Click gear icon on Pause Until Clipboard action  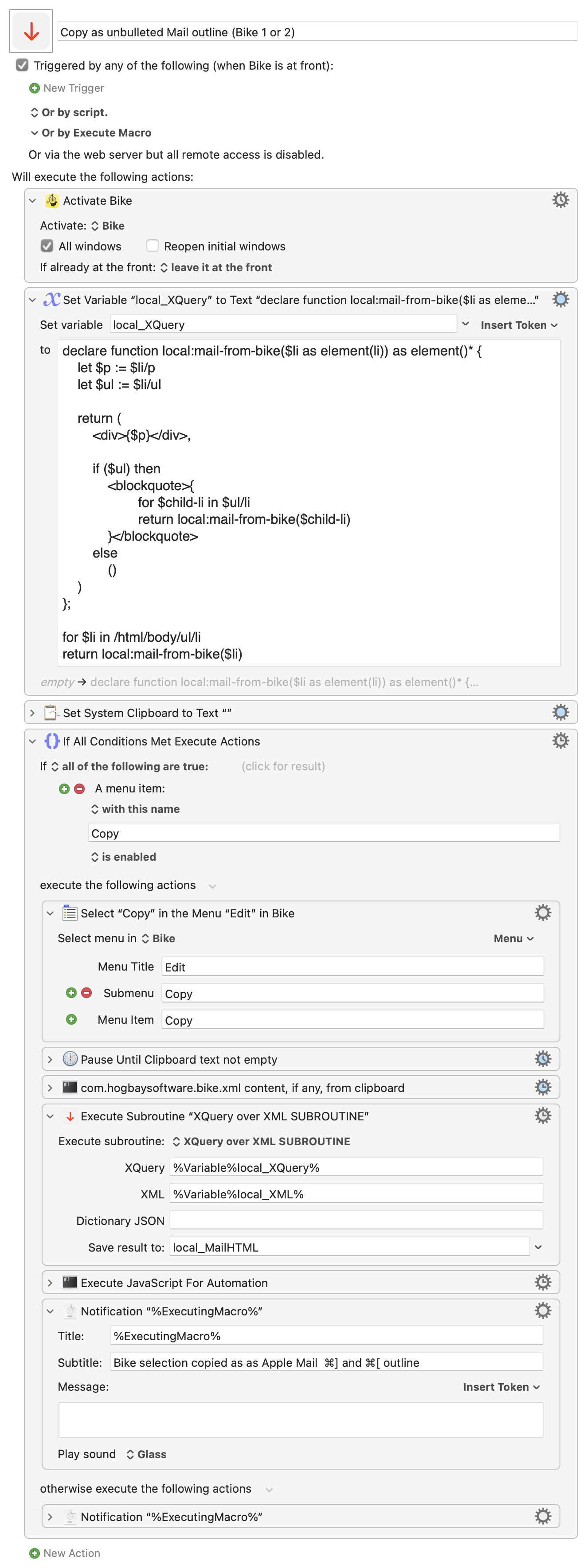pyautogui.click(x=542, y=1058)
